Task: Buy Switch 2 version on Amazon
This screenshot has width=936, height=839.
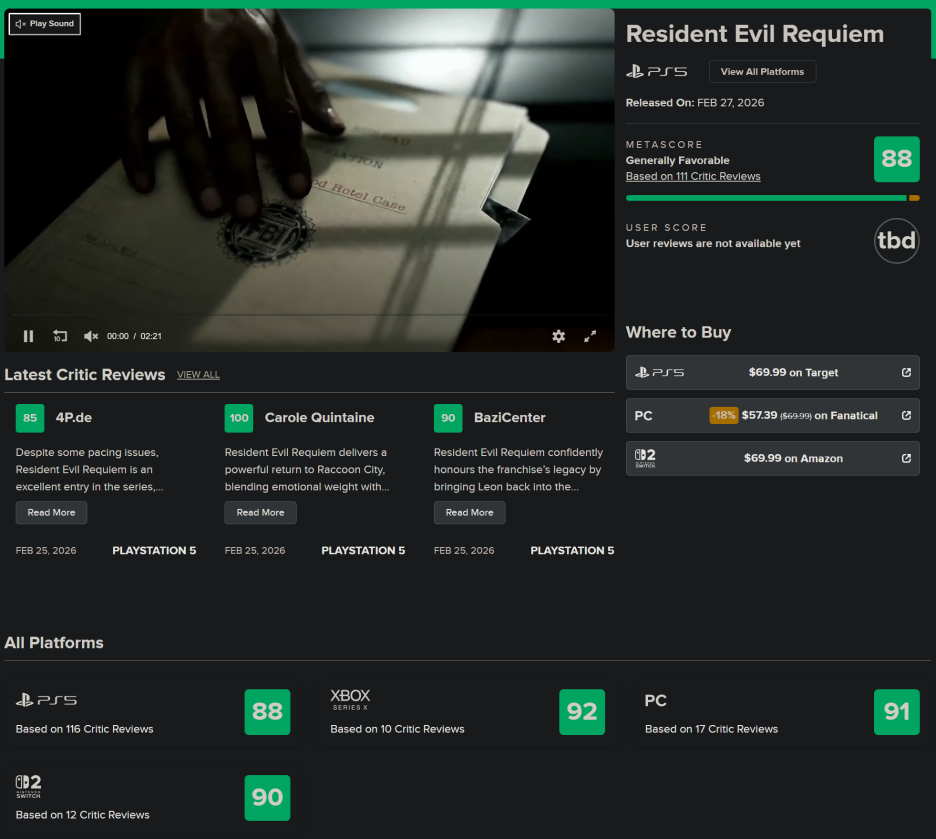Action: (772, 458)
